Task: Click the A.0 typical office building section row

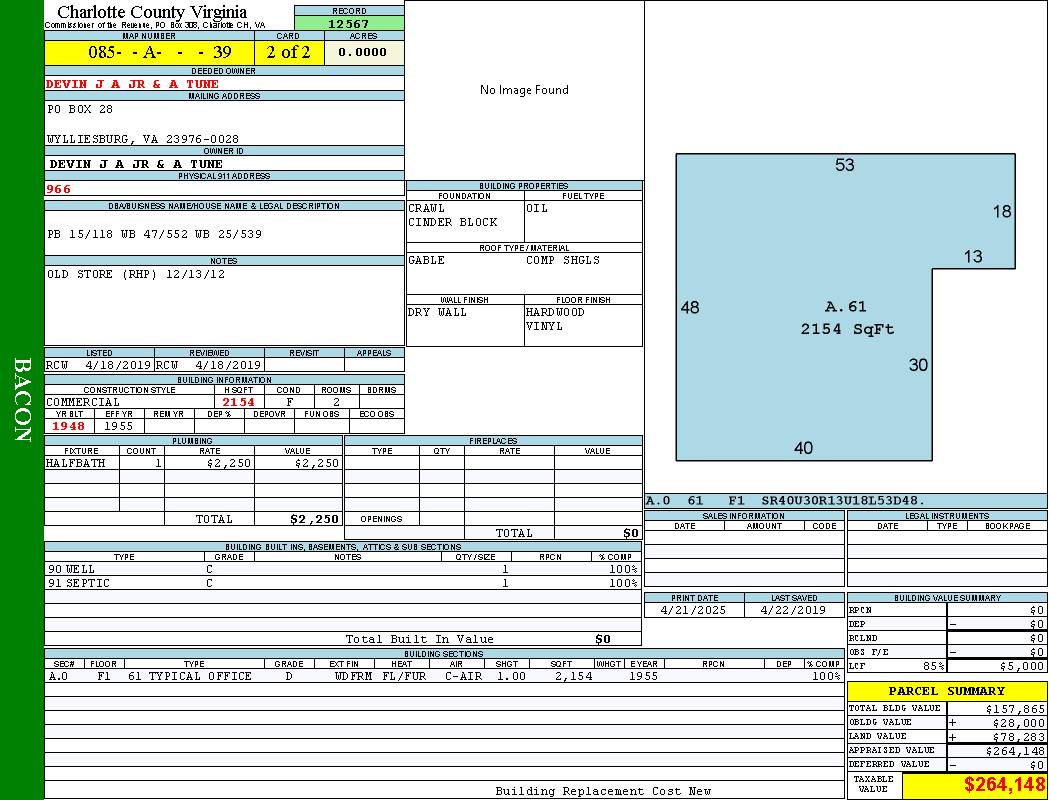Action: (440, 677)
